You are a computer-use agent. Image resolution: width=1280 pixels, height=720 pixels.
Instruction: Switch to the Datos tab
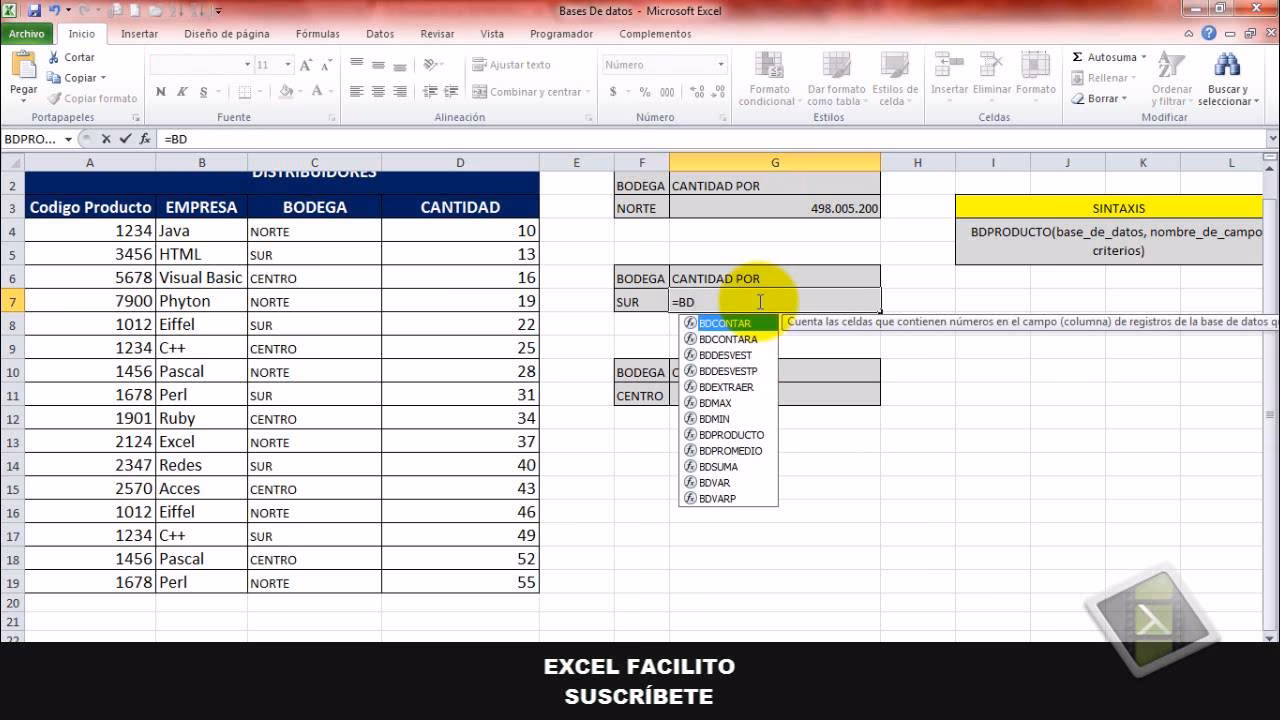coord(380,34)
